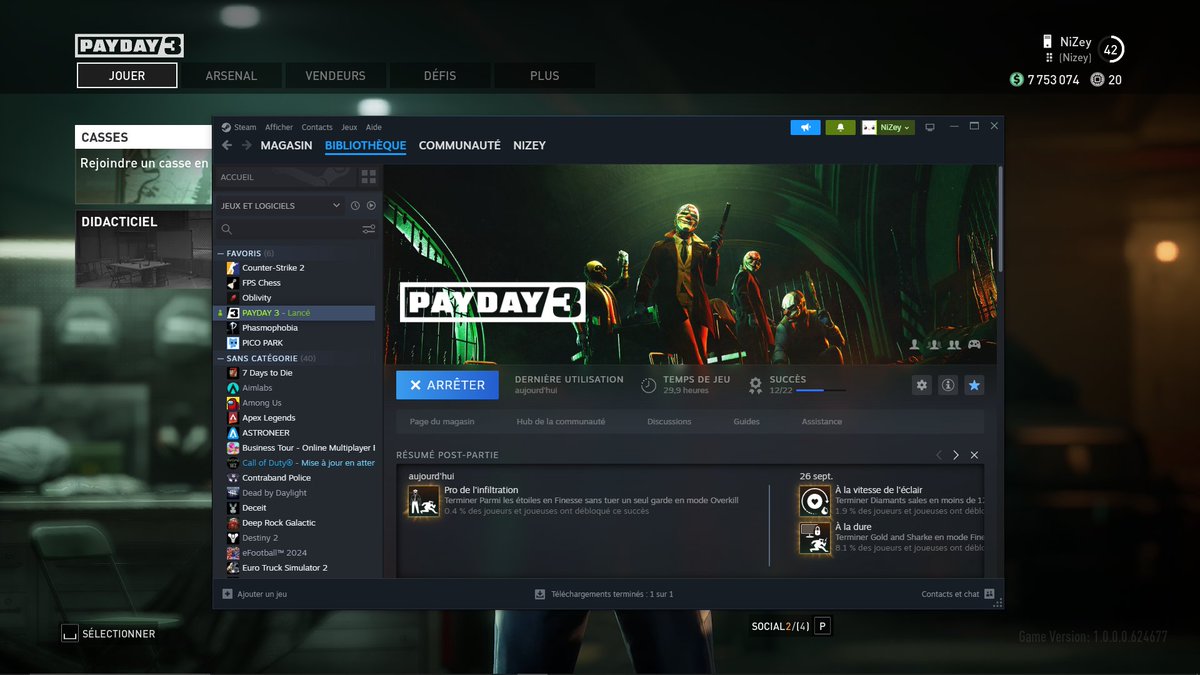Open the Afficher menu

(279, 127)
